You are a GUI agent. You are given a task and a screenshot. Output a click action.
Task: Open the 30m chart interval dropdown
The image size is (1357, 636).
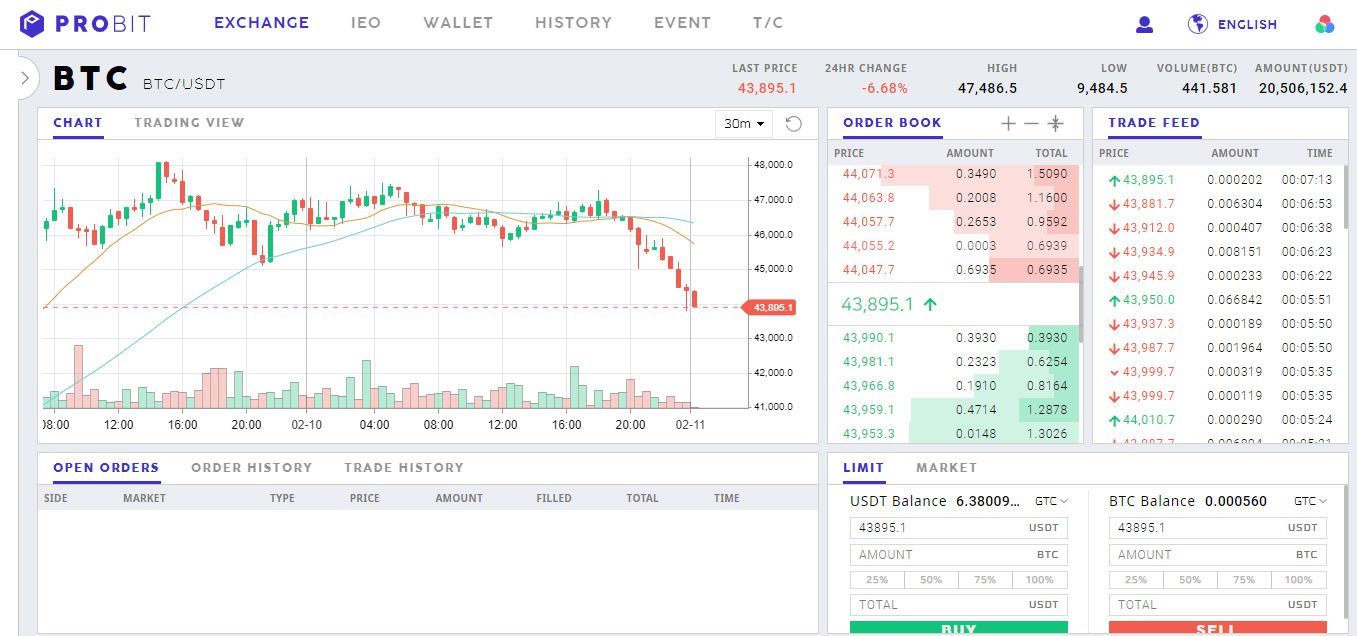coord(744,124)
